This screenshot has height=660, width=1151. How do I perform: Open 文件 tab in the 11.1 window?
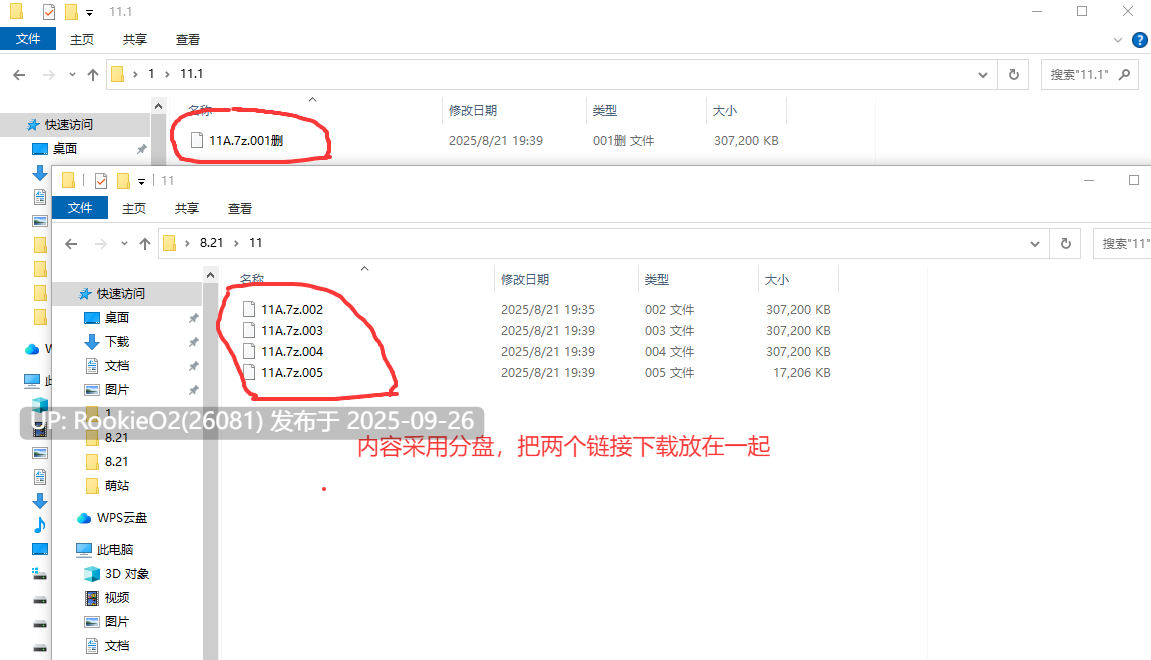tap(28, 39)
